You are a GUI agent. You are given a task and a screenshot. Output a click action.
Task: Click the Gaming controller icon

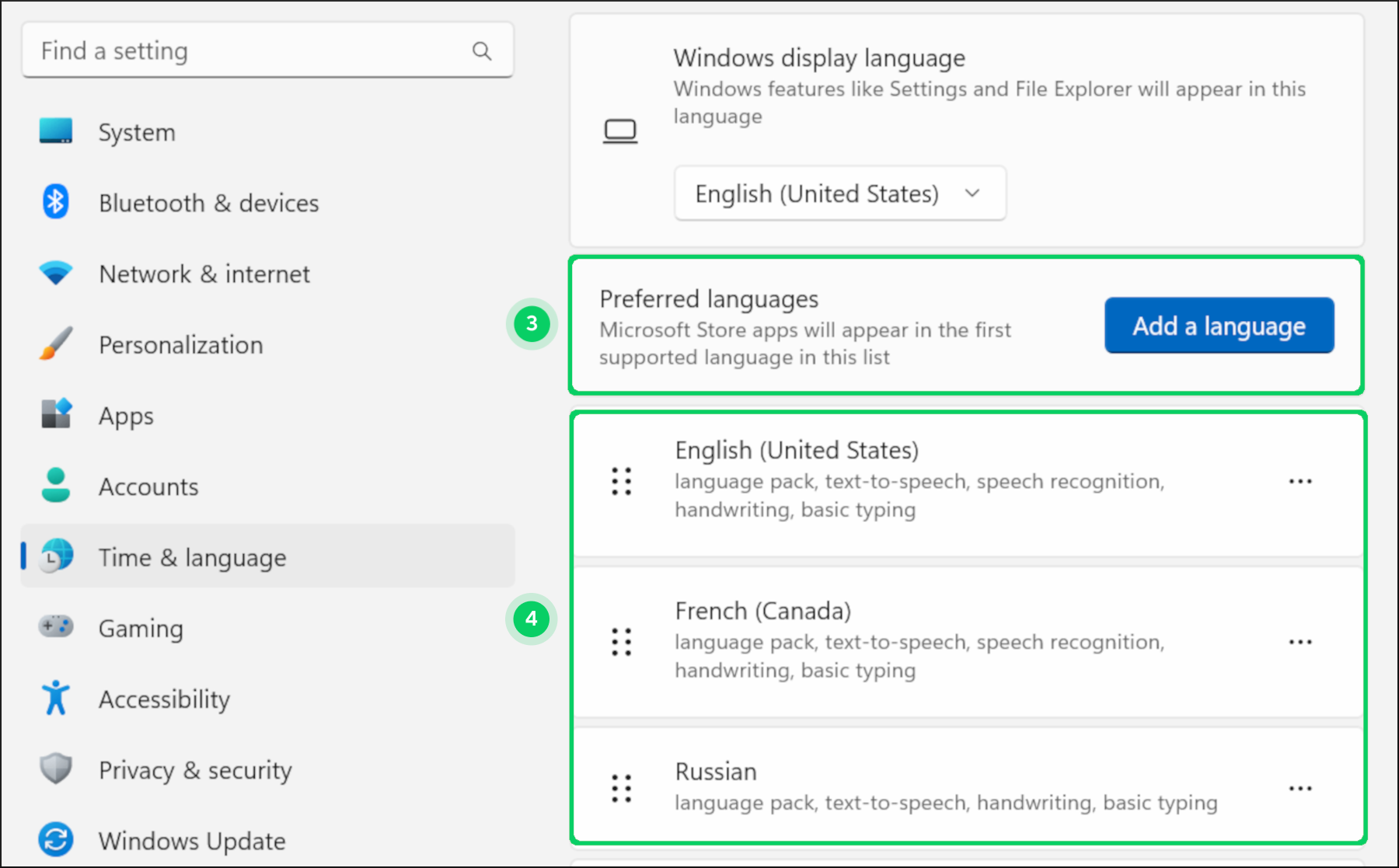(56, 626)
